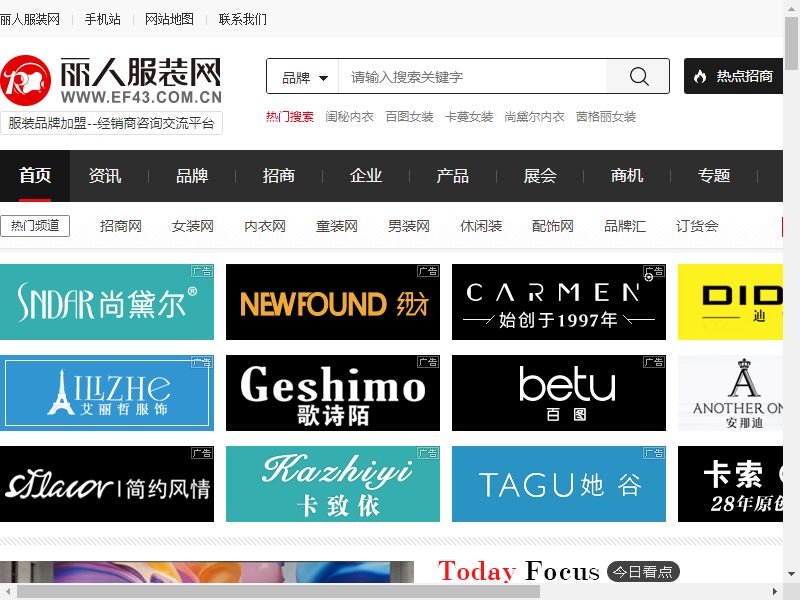Go to the 商机 navigation item
This screenshot has width=800, height=600.
[627, 176]
